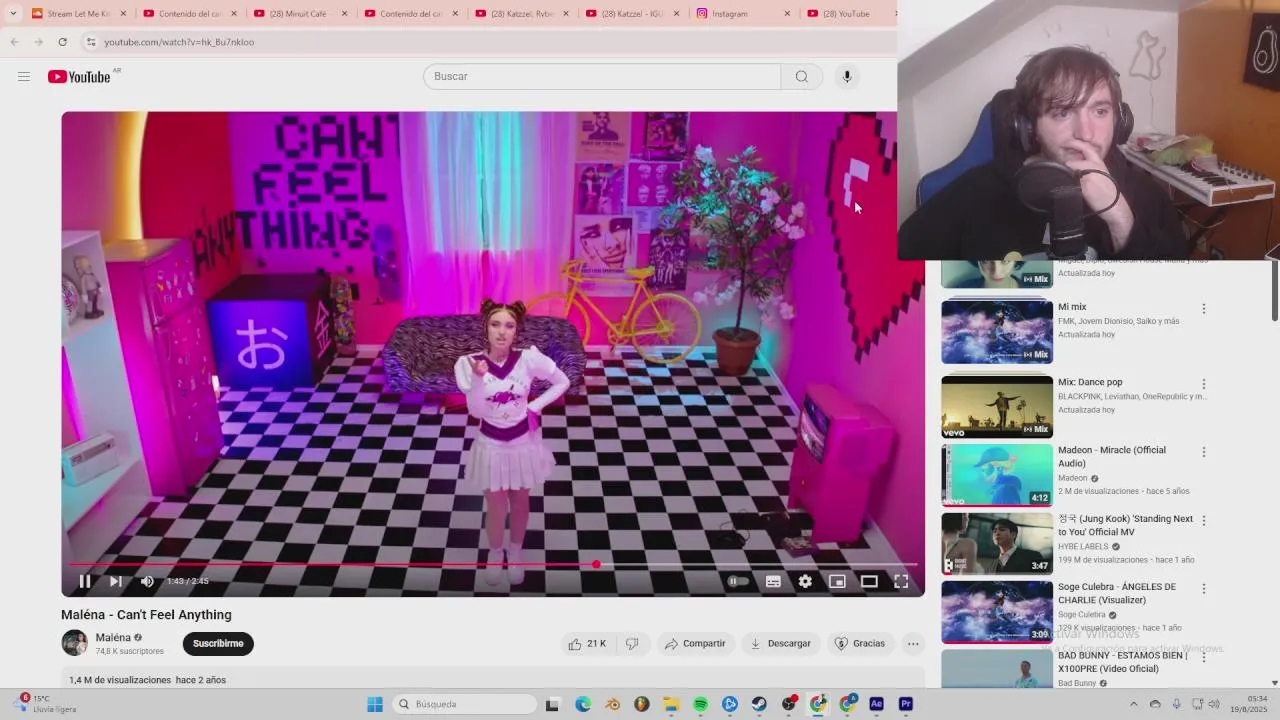Screen dimensions: 1280x720
Task: Open Jung Kook 'Standing Next to You' thumbnail
Action: [997, 544]
